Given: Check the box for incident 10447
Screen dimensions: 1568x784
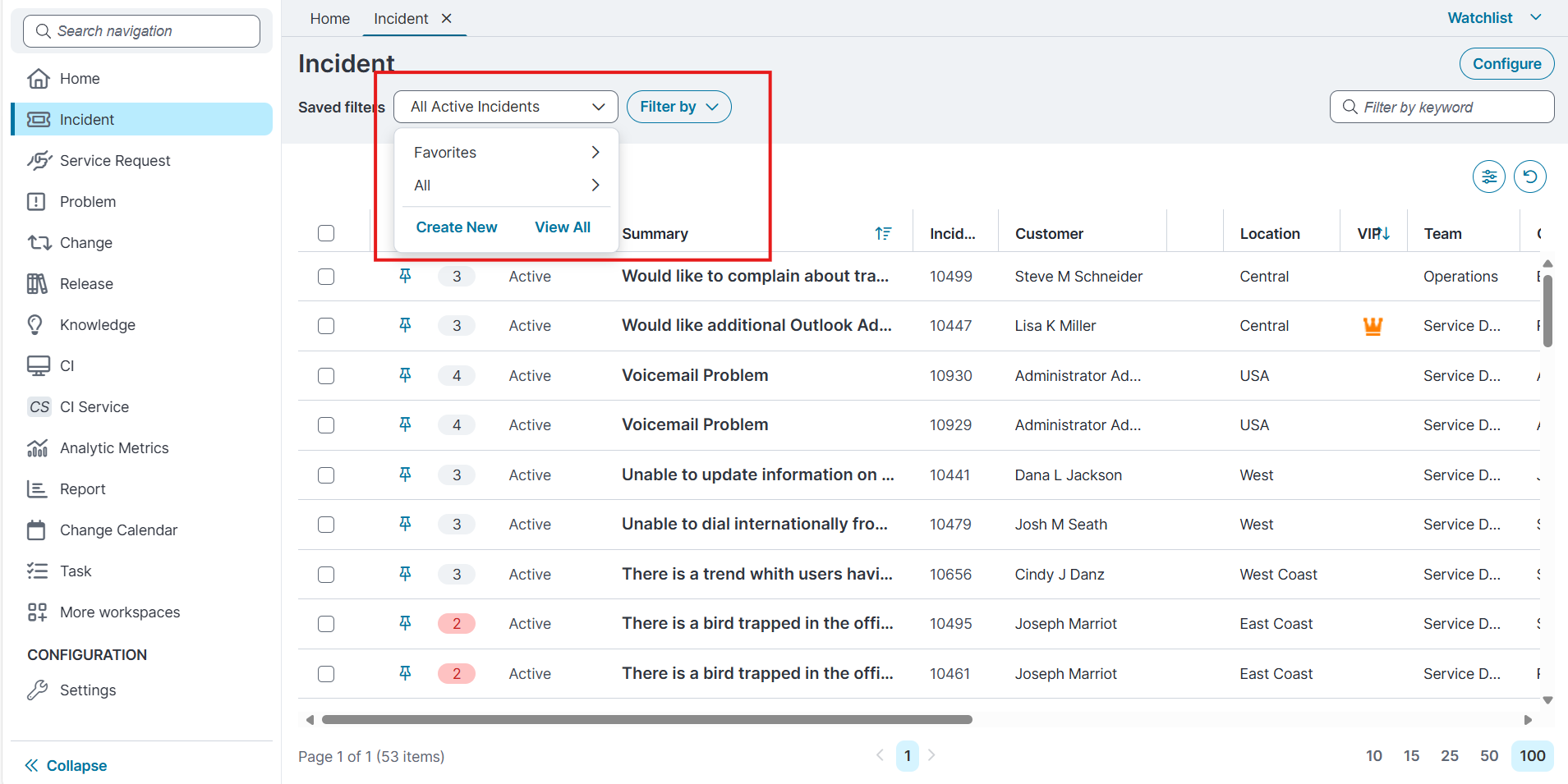Looking at the screenshot, I should [x=326, y=326].
